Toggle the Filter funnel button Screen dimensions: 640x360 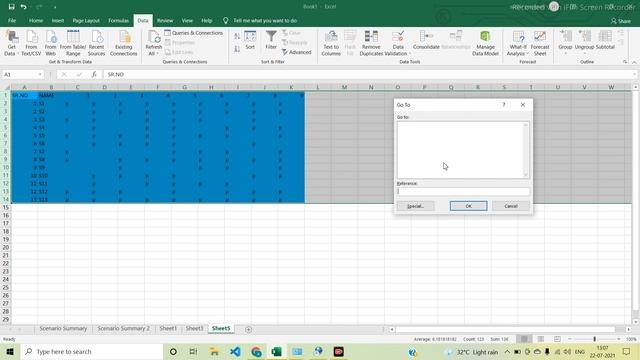(271, 40)
